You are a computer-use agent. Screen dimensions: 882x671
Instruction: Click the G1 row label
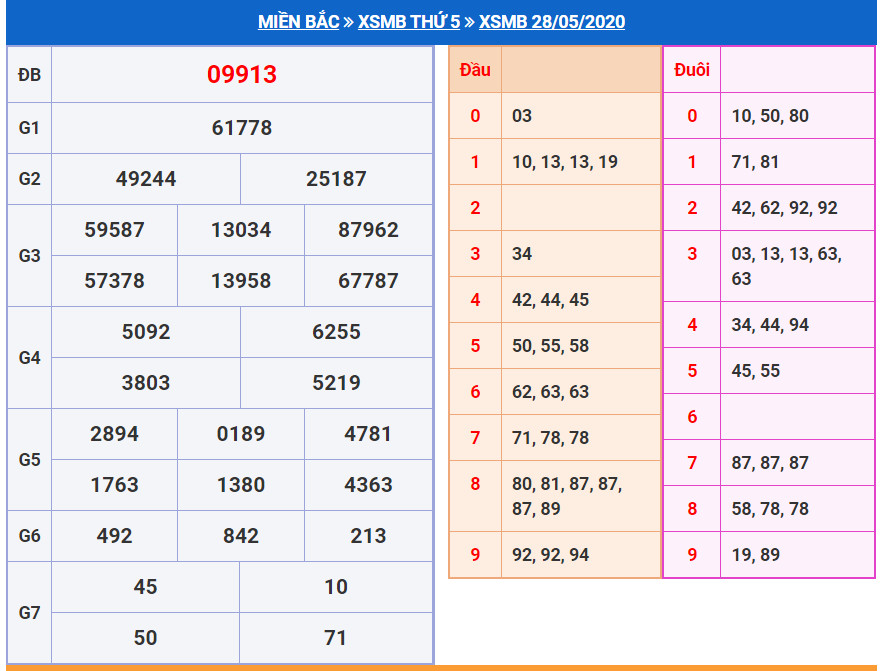tap(29, 128)
